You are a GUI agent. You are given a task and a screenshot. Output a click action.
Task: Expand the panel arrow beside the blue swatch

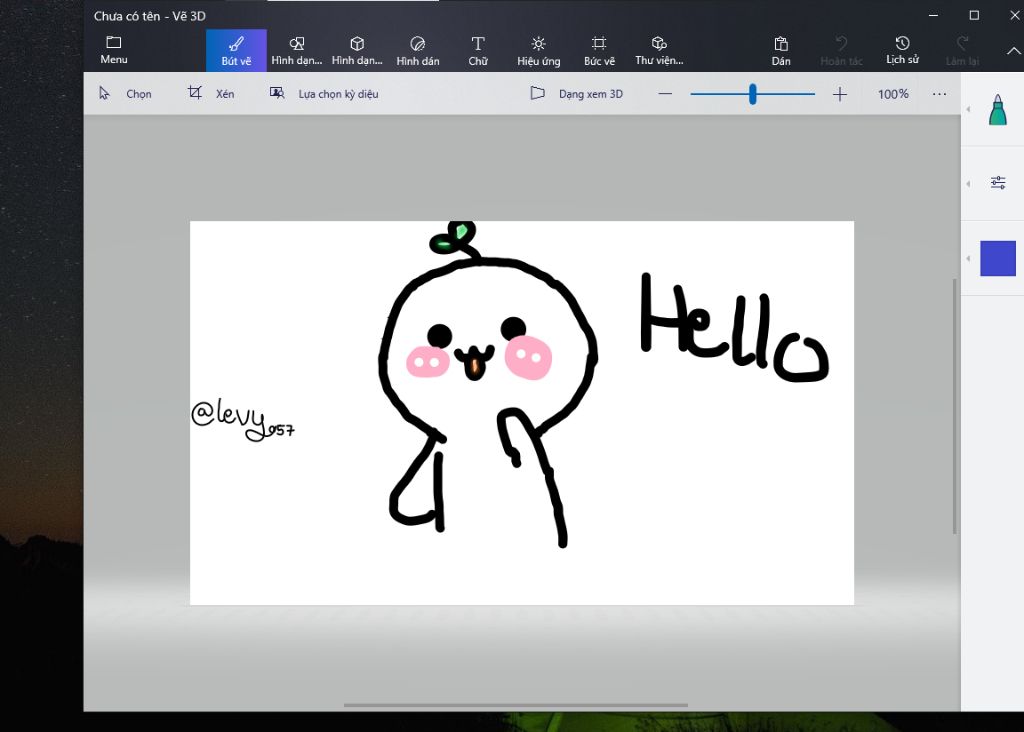click(x=968, y=259)
